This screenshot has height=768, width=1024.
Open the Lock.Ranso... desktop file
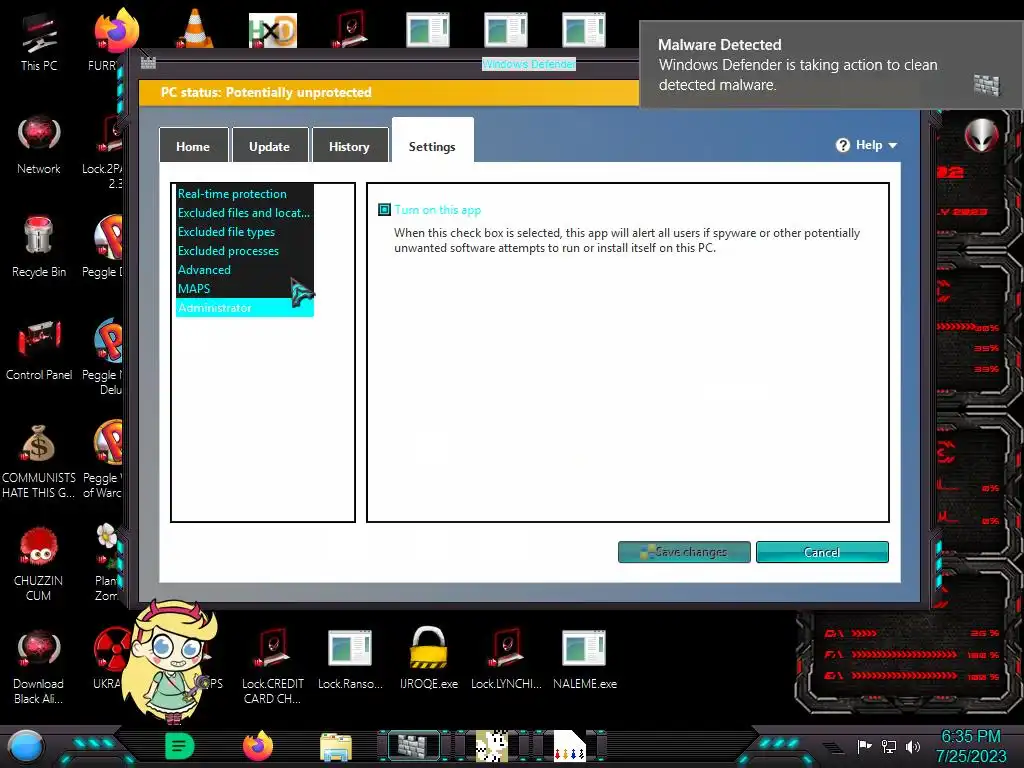coord(350,660)
